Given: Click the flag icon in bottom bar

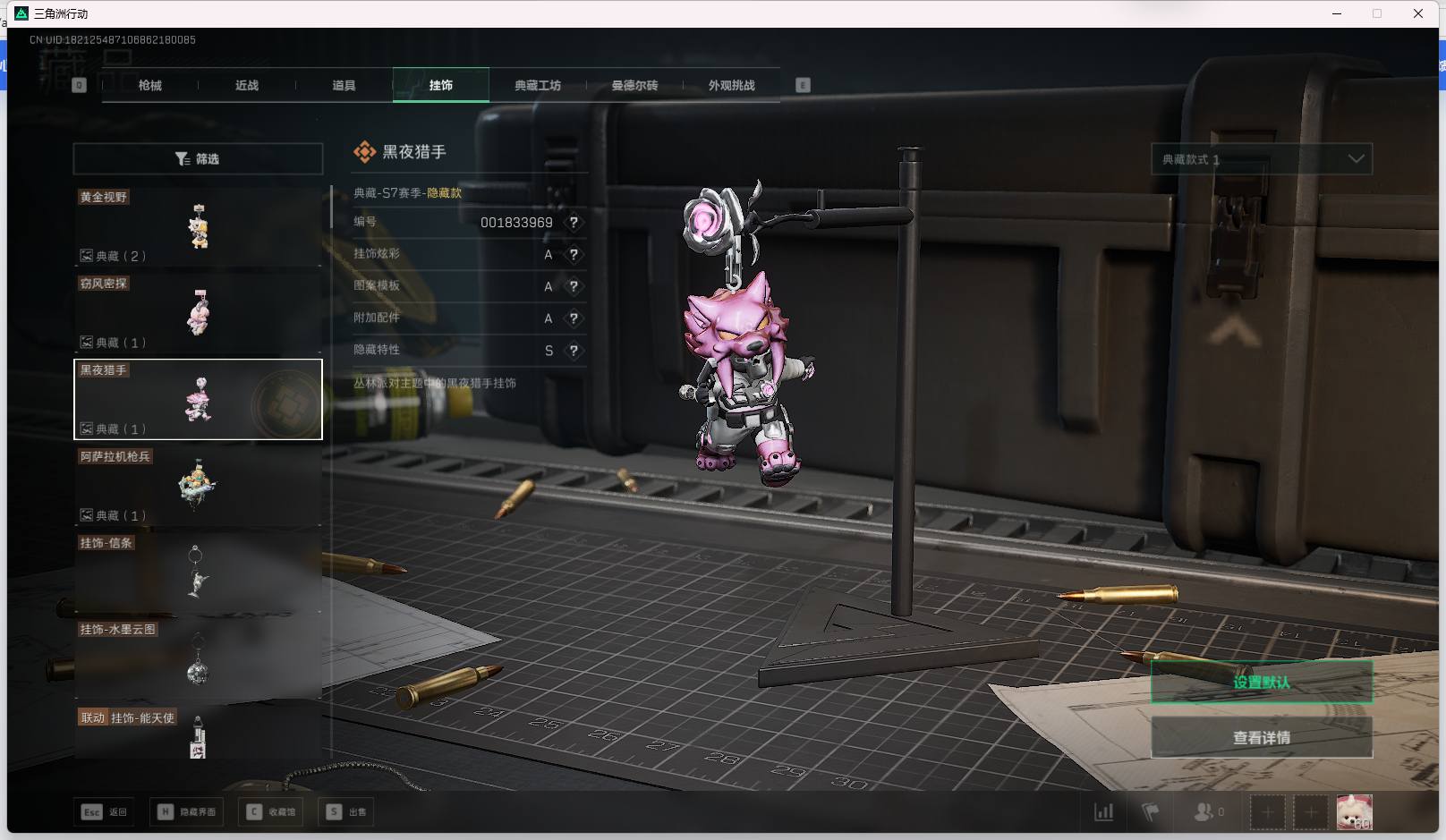Looking at the screenshot, I should click(x=1151, y=811).
